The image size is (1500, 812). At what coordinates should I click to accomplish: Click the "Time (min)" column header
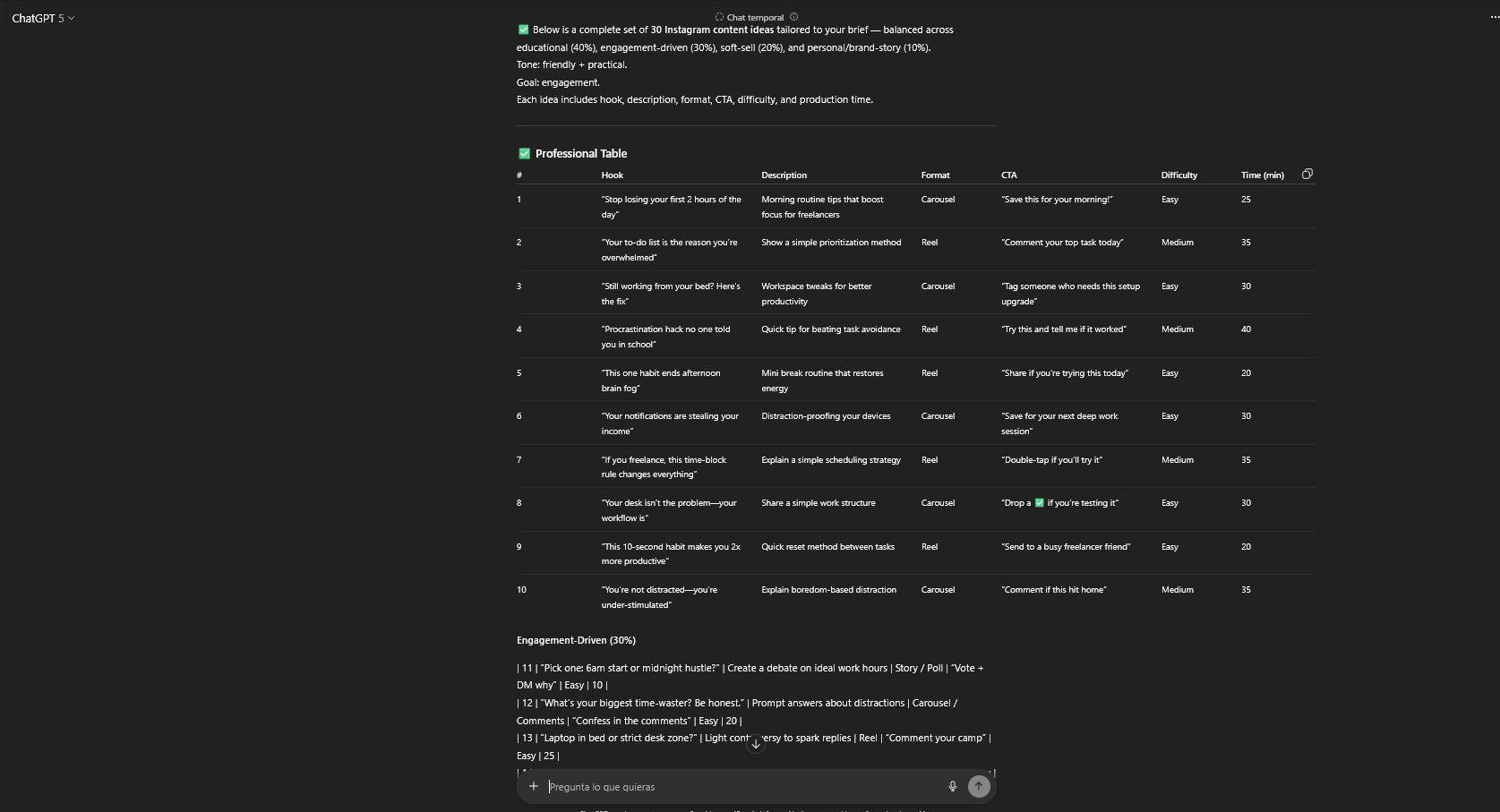(x=1262, y=175)
